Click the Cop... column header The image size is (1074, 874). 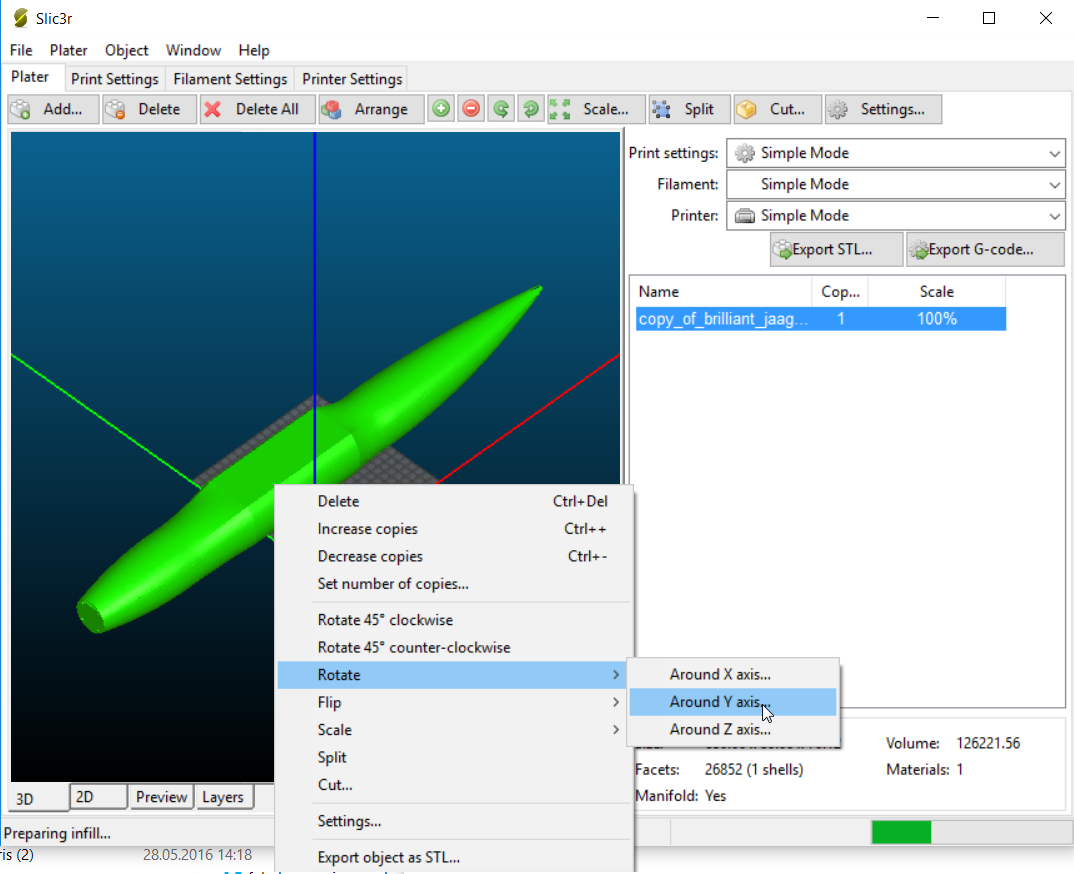(840, 292)
